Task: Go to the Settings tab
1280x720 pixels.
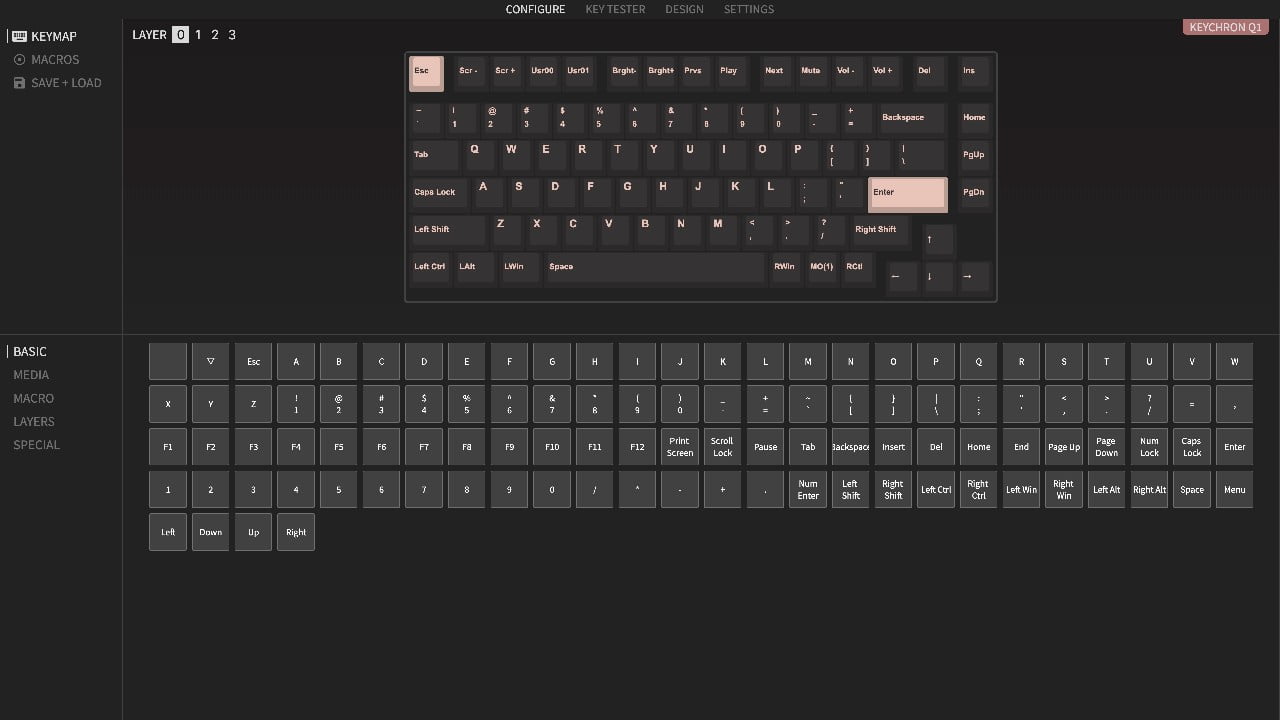Action: pos(748,9)
